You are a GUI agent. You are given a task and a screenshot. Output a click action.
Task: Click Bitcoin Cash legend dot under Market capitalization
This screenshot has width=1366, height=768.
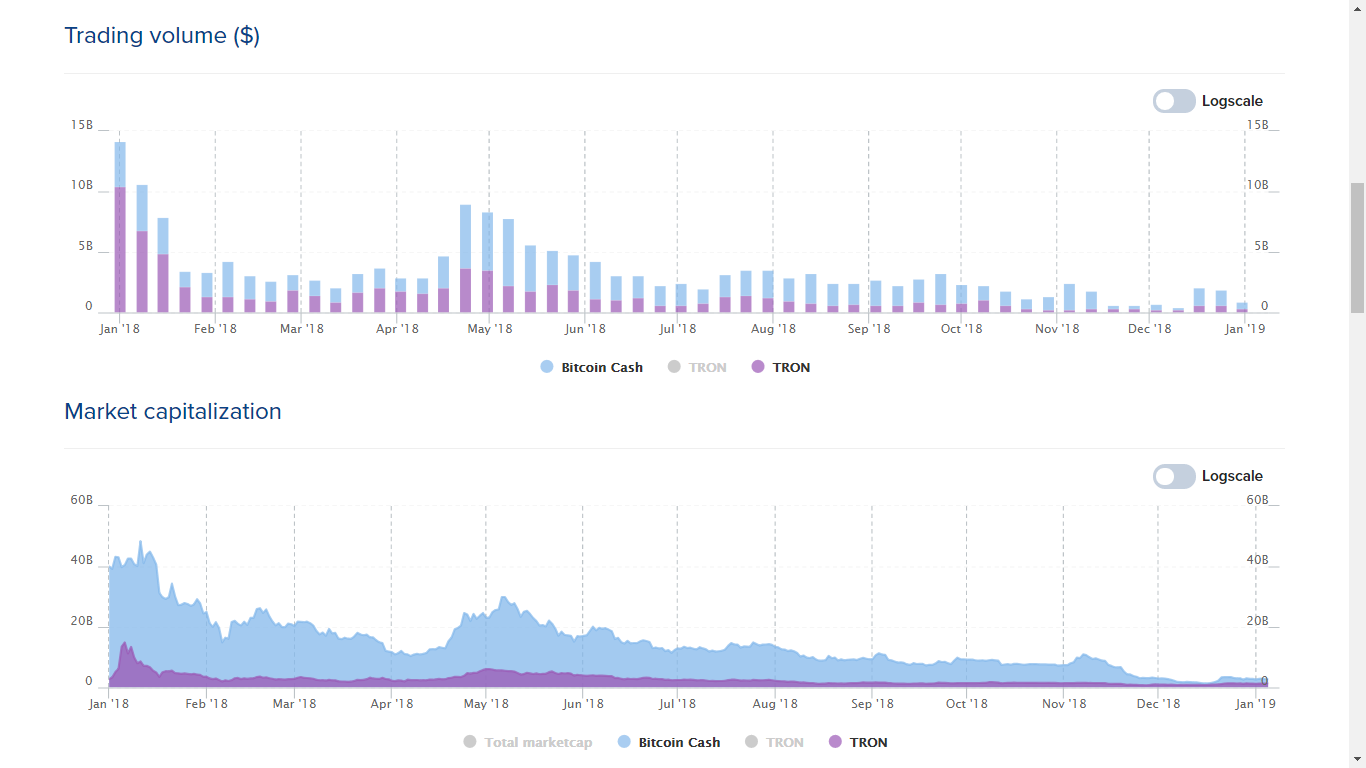pyautogui.click(x=624, y=742)
